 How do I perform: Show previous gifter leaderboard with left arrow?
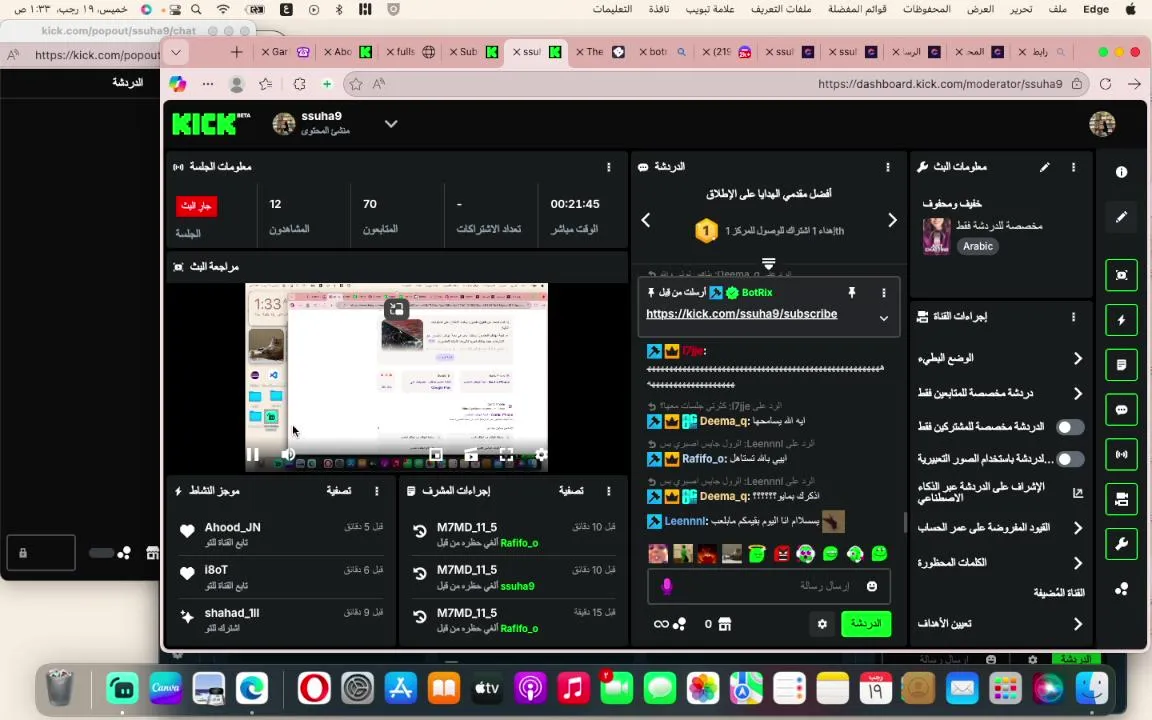[646, 220]
